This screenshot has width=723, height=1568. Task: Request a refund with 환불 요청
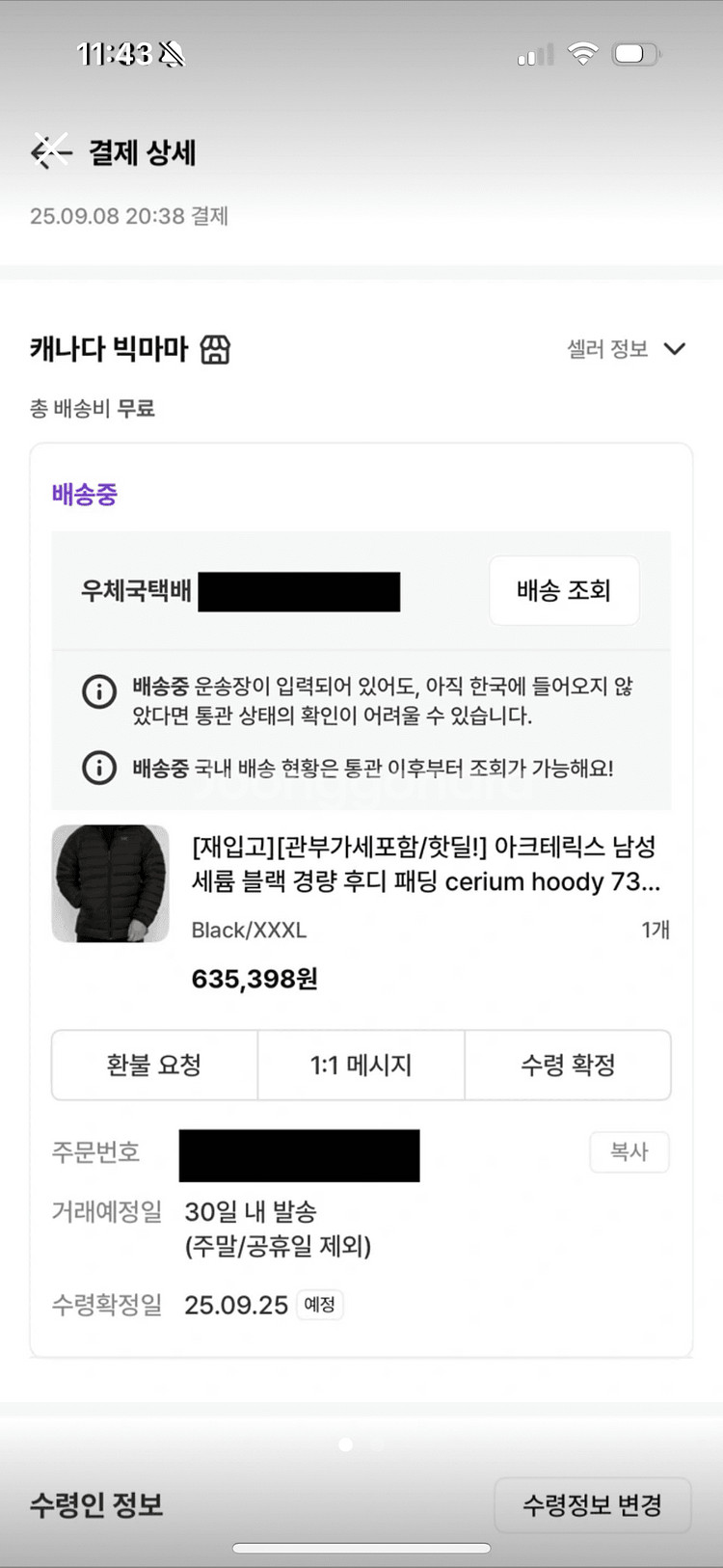(154, 1065)
